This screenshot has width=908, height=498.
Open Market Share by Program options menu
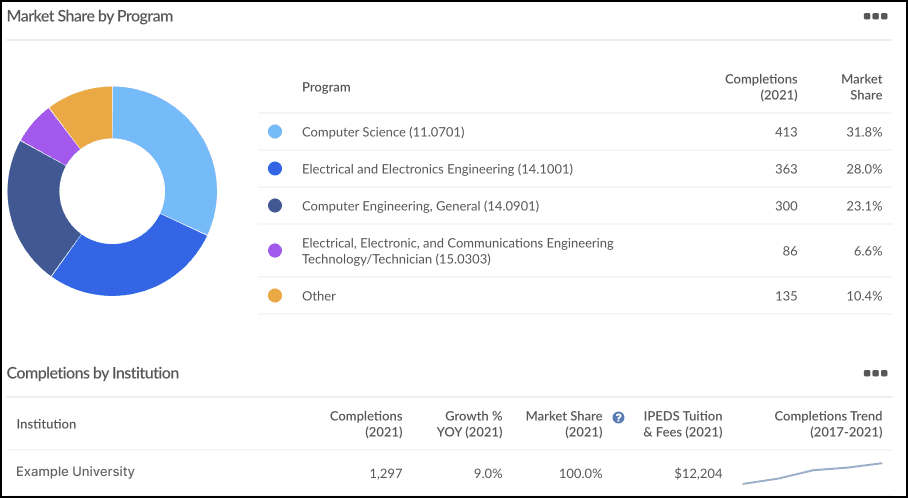[x=875, y=16]
